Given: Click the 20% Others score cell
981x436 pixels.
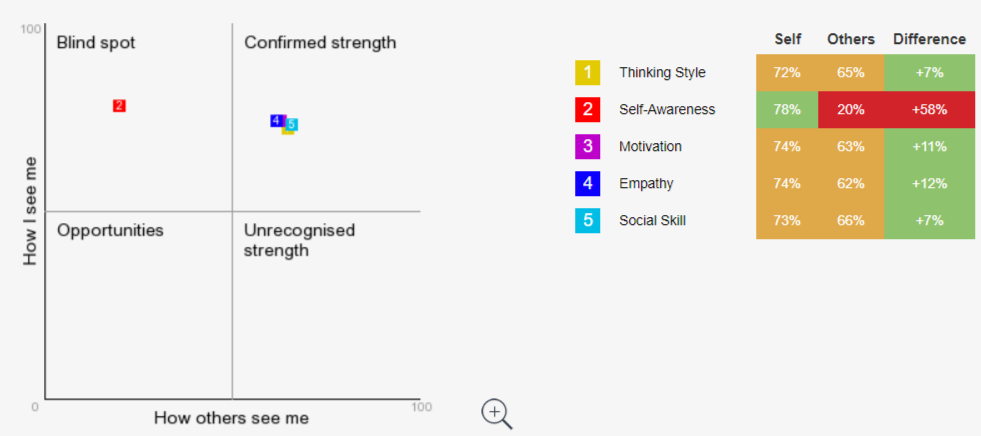Looking at the screenshot, I should point(851,109).
